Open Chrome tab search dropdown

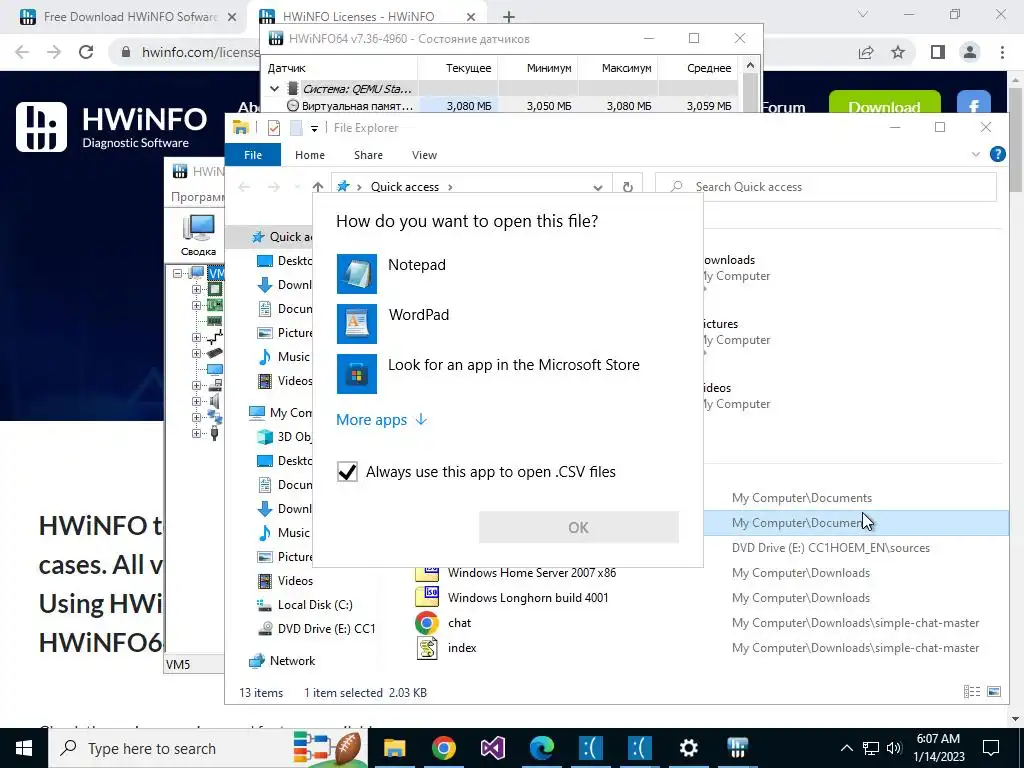863,14
